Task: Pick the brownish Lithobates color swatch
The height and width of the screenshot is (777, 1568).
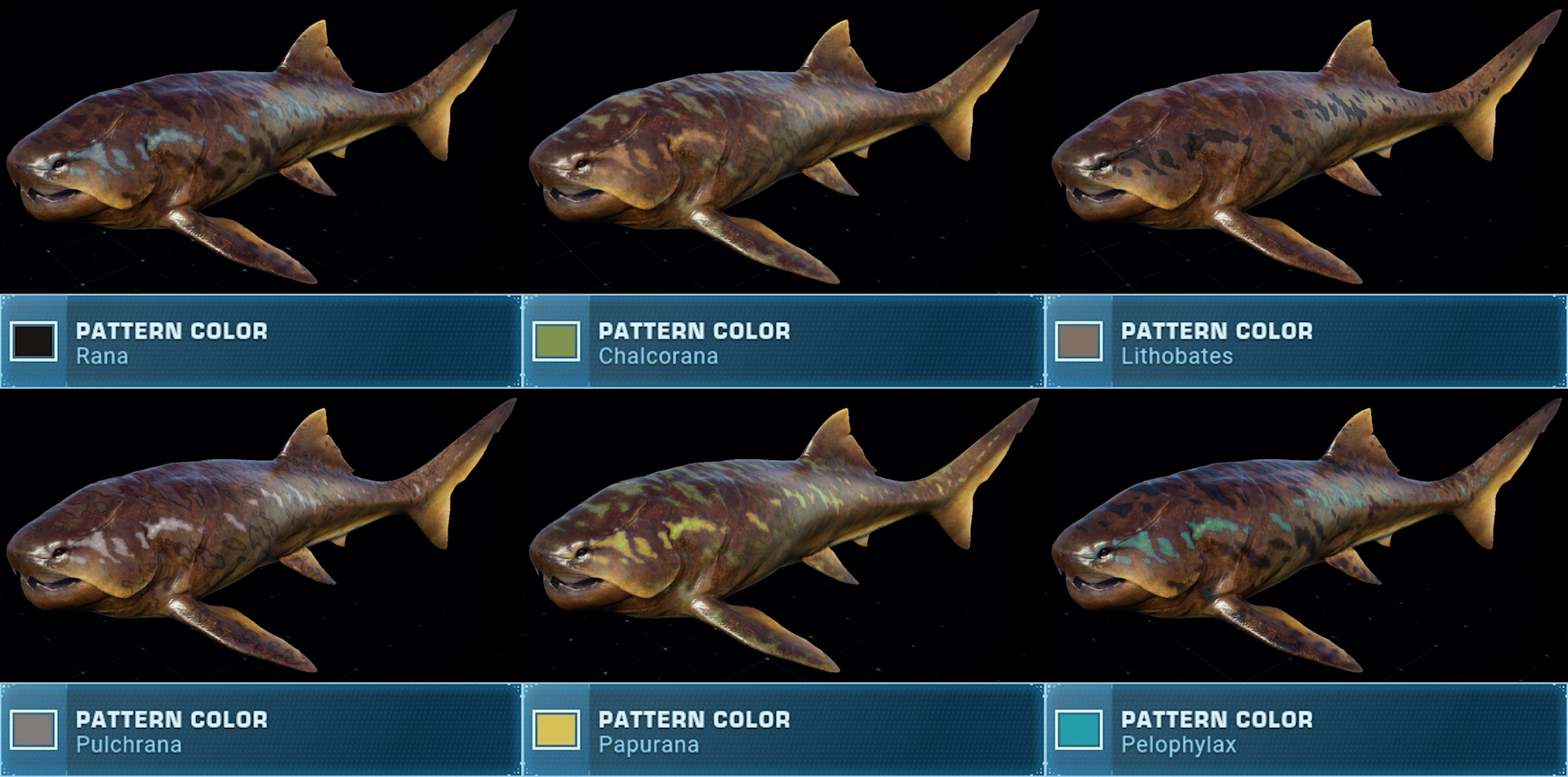Action: (1079, 341)
